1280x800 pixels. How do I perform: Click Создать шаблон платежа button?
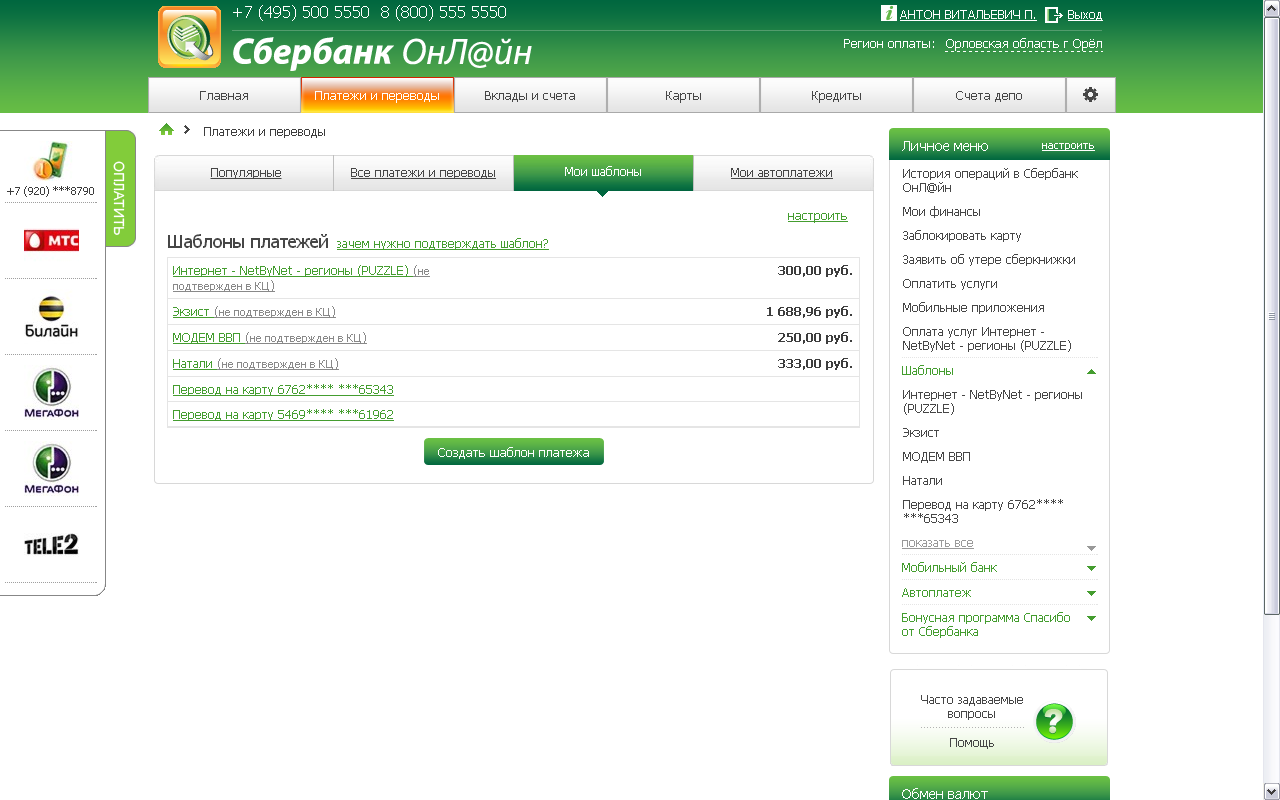[x=514, y=452]
